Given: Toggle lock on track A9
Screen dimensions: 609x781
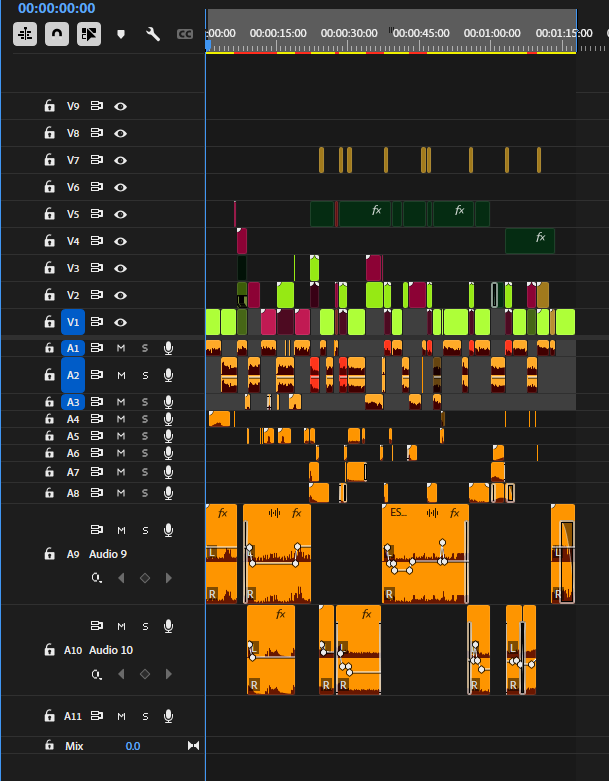Looking at the screenshot, I should tap(49, 553).
